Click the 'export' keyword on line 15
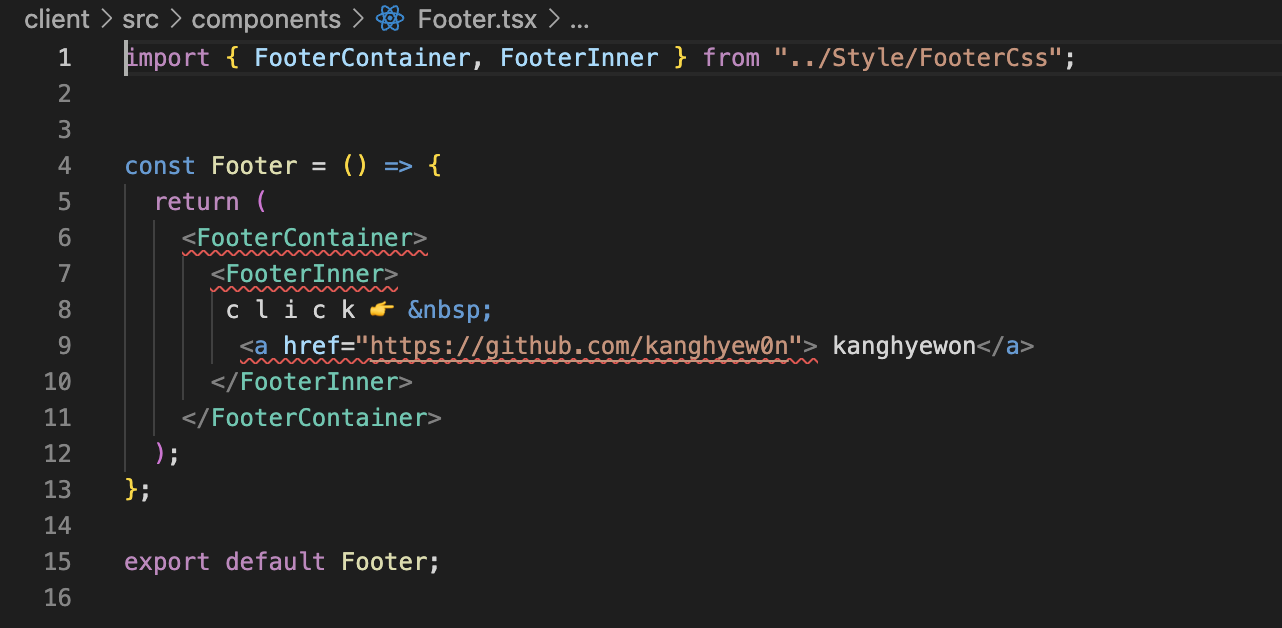 (x=168, y=562)
